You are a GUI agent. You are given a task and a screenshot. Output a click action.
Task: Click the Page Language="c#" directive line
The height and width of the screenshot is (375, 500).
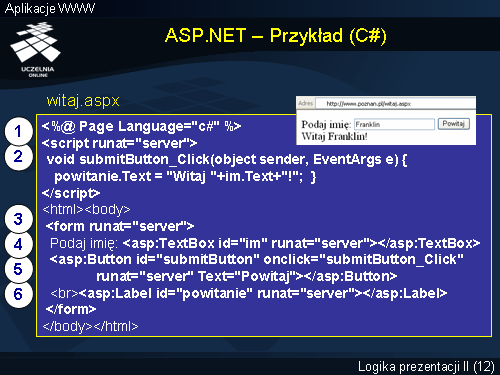tap(141, 126)
